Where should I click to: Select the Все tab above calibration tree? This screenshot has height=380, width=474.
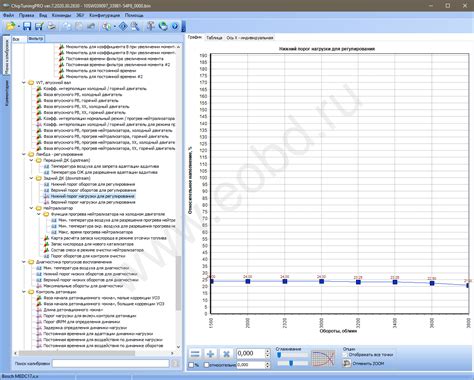click(16, 39)
